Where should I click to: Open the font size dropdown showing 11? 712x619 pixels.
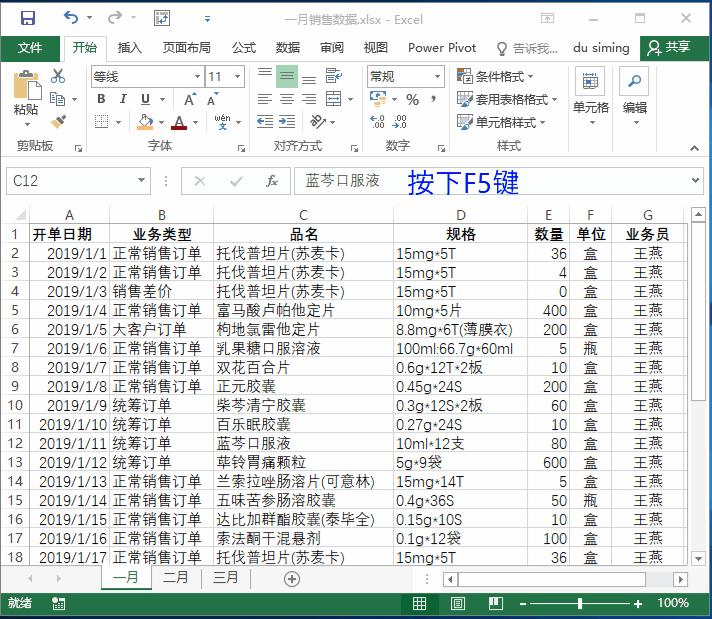click(237, 76)
